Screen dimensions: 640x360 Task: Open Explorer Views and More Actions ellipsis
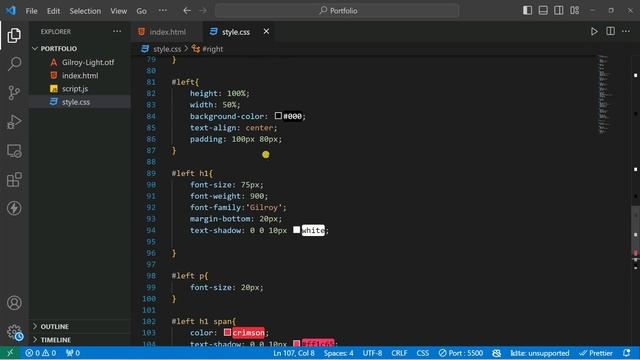(x=117, y=31)
